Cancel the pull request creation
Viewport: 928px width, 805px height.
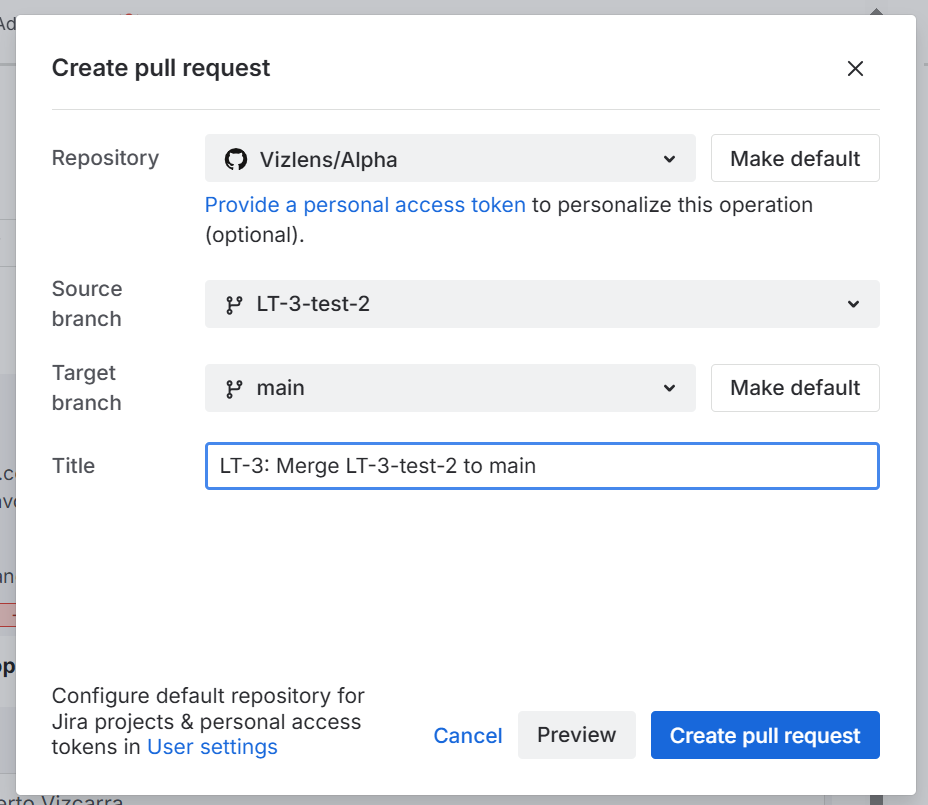pos(467,736)
